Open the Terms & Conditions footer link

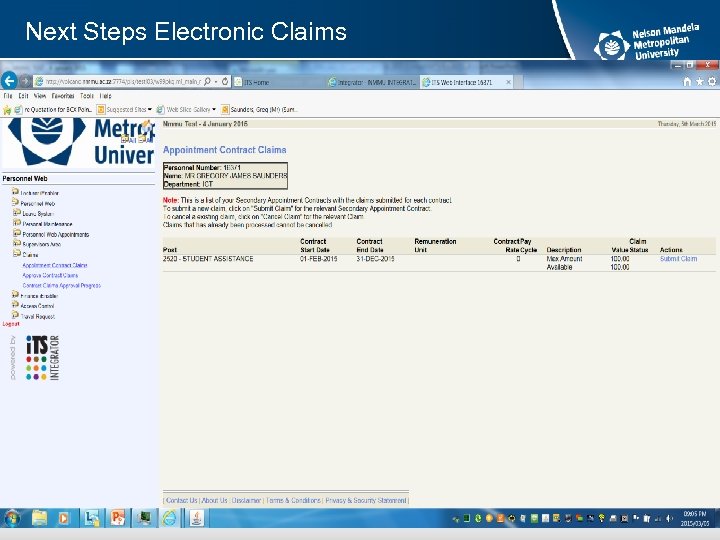293,501
